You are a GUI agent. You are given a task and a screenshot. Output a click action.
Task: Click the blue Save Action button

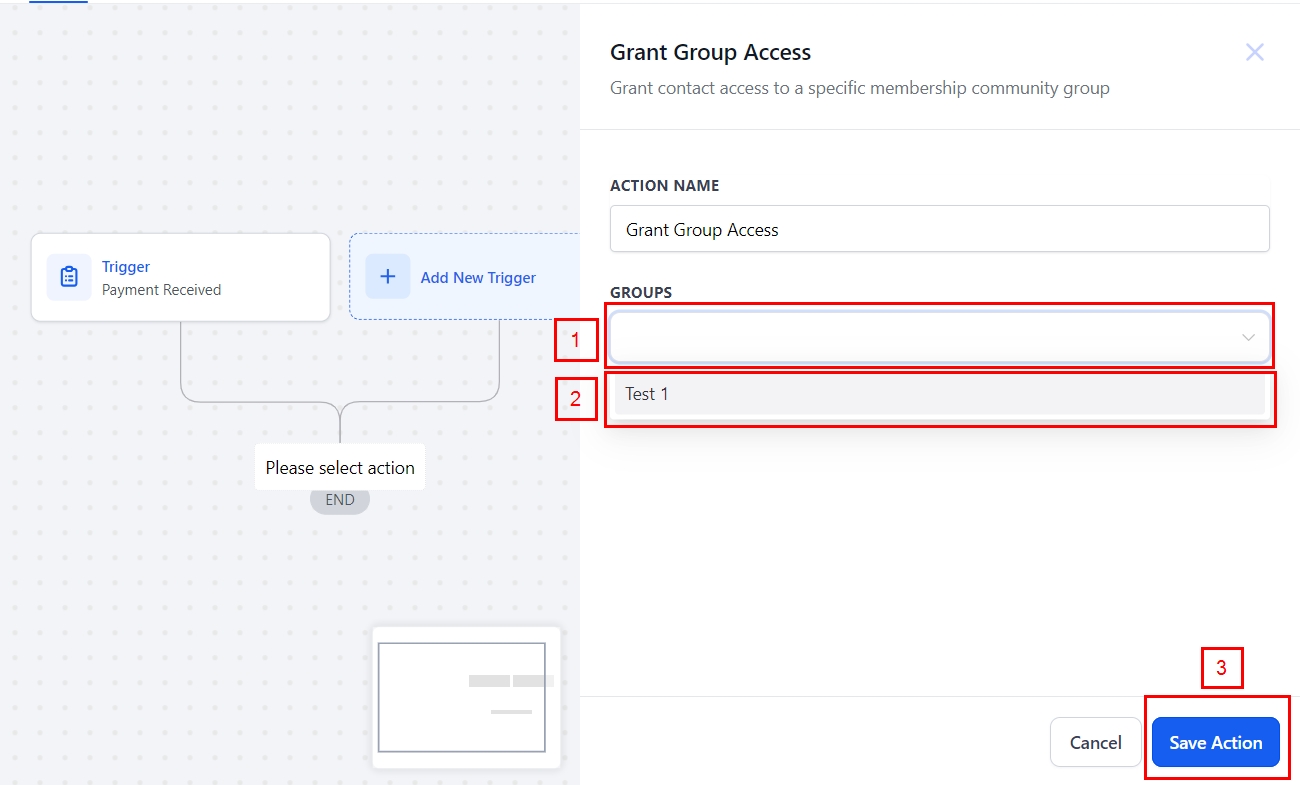coord(1215,743)
